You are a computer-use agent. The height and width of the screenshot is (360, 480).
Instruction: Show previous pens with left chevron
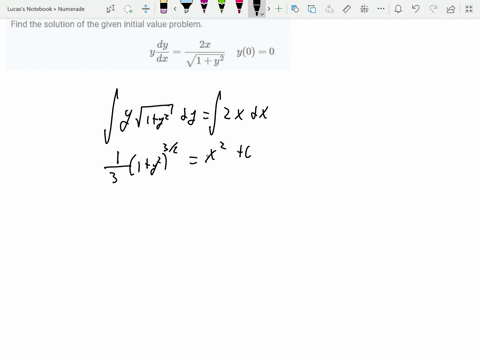[175, 9]
